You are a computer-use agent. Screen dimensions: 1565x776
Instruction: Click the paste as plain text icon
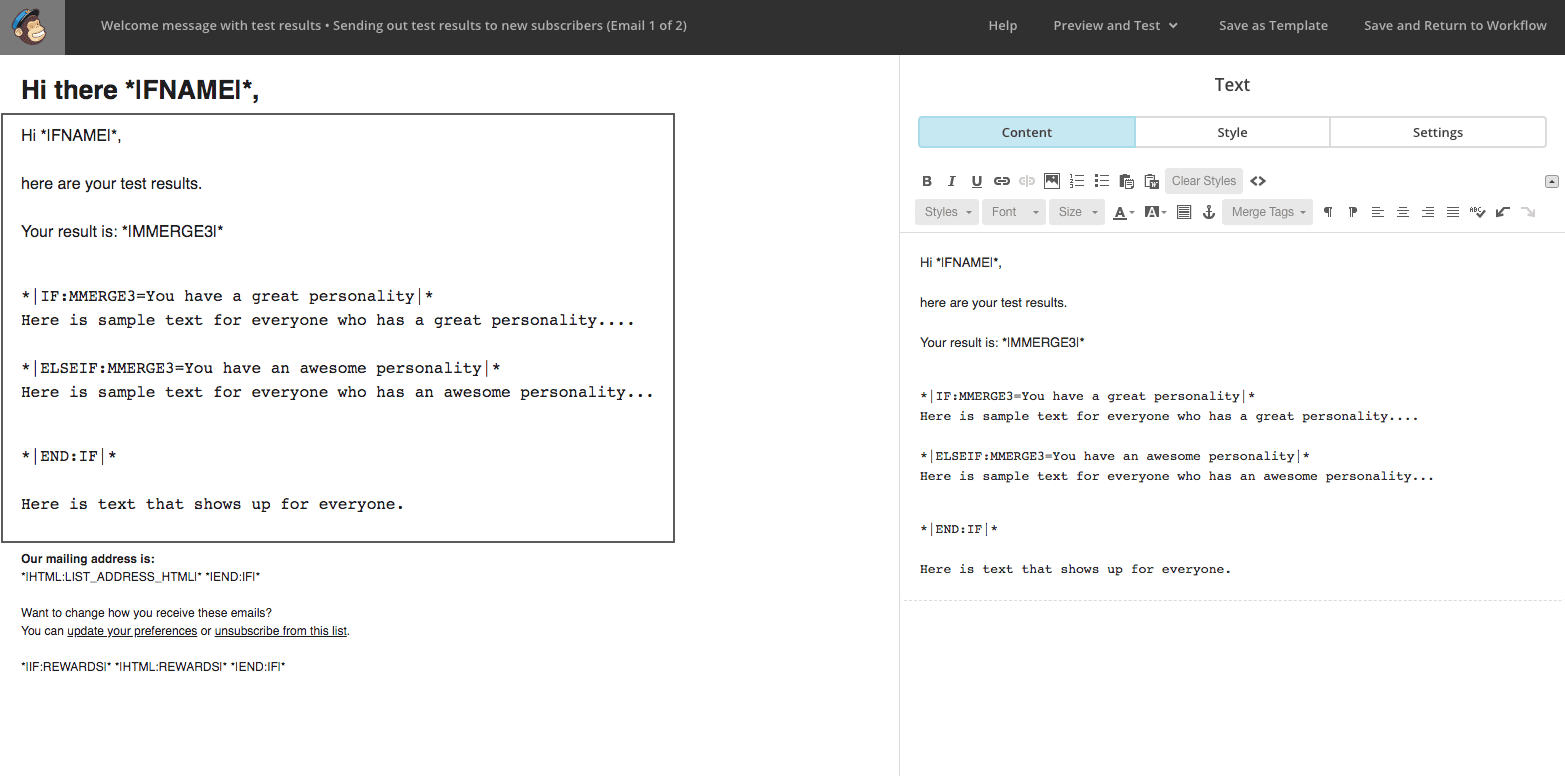coord(1127,181)
